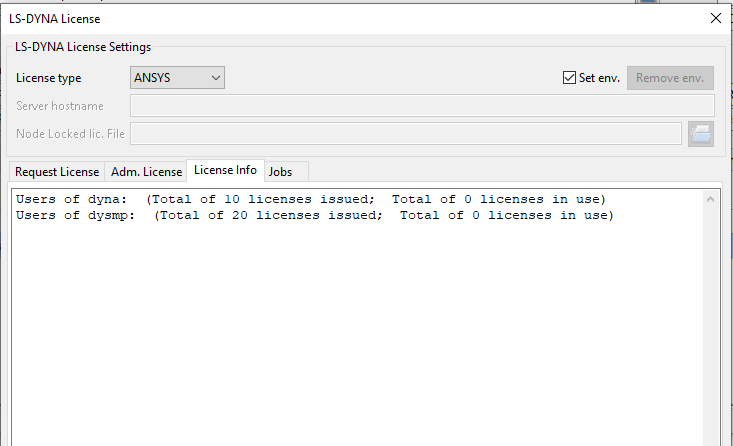Click the Server hostname label
The height and width of the screenshot is (446, 733).
click(x=60, y=106)
